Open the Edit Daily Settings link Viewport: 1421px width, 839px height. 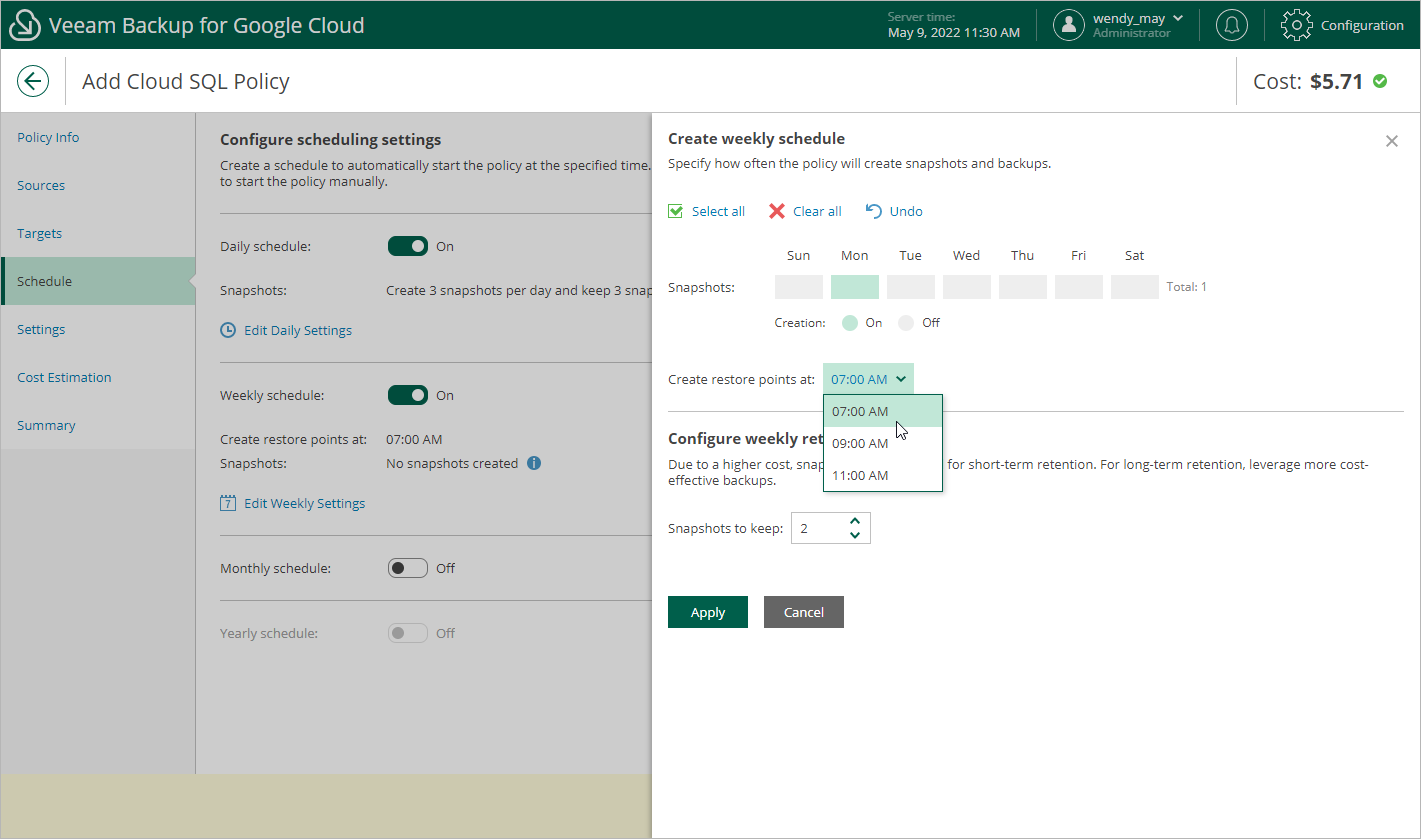[298, 330]
